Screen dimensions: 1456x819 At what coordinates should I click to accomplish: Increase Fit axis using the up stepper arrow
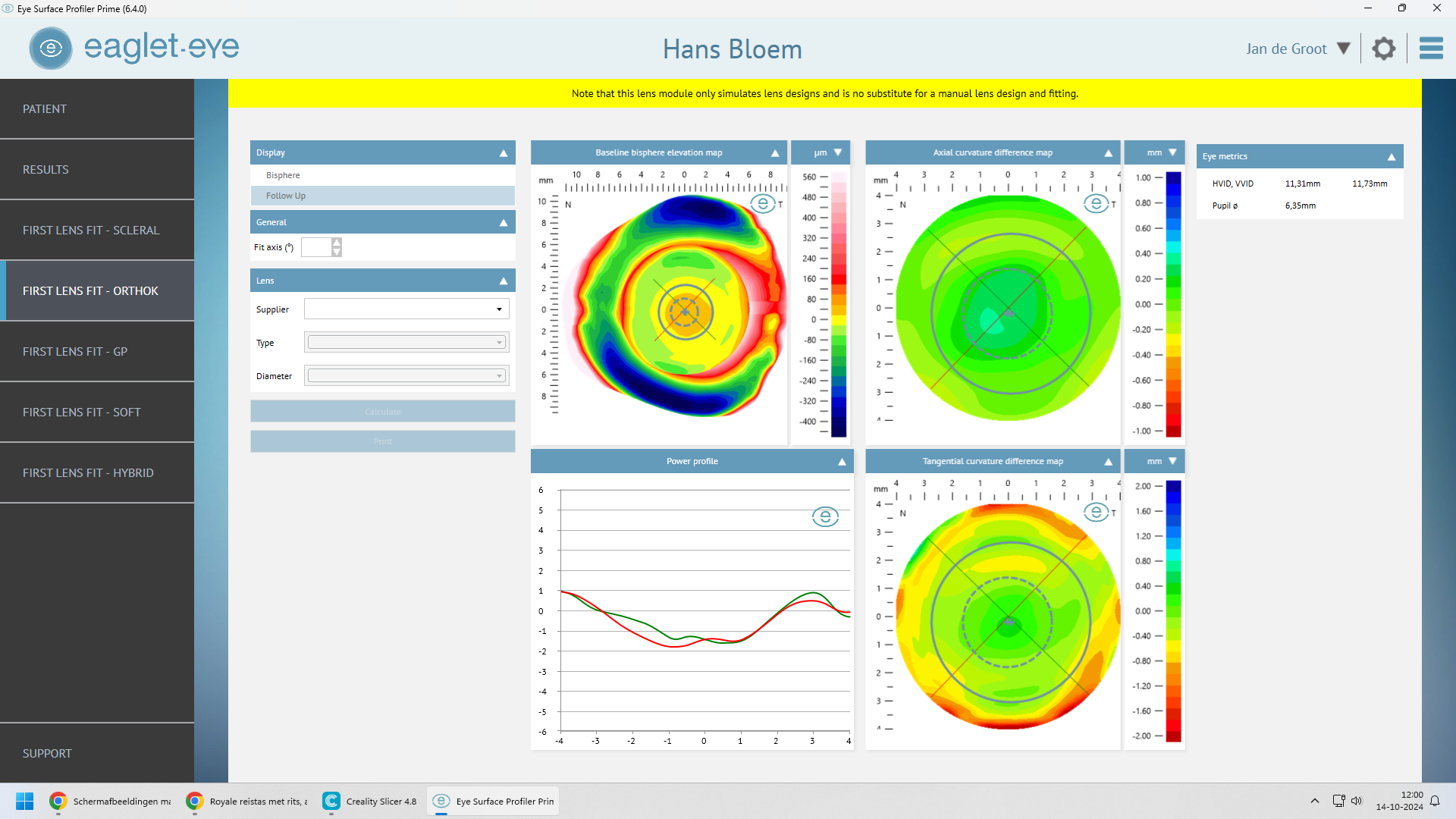coord(337,243)
